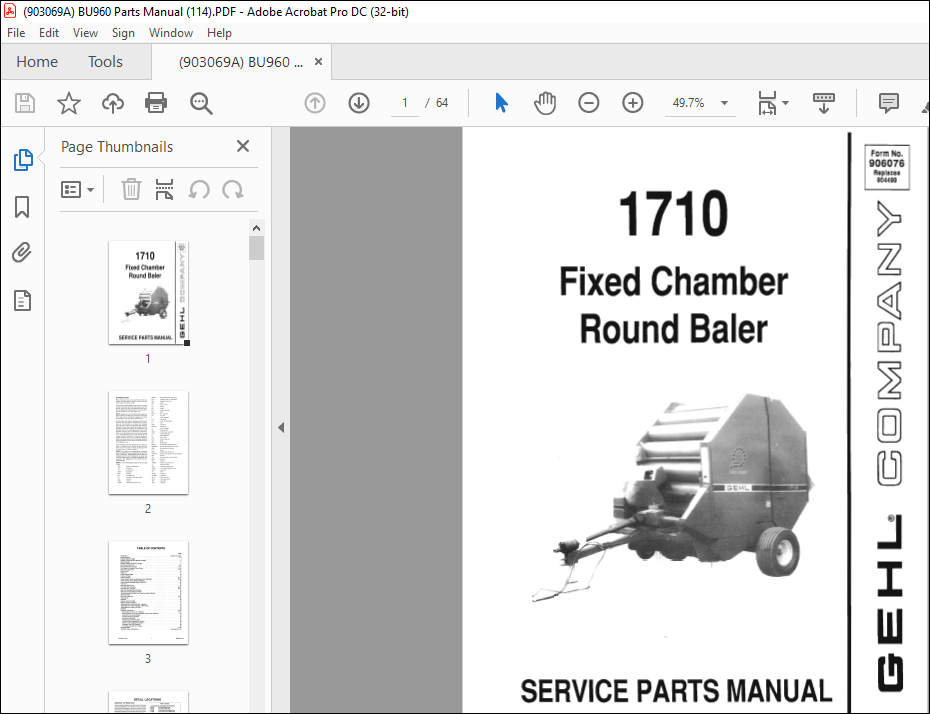This screenshot has height=714, width=930.
Task: Select the (903069A) BU960 document tab
Action: (x=241, y=62)
